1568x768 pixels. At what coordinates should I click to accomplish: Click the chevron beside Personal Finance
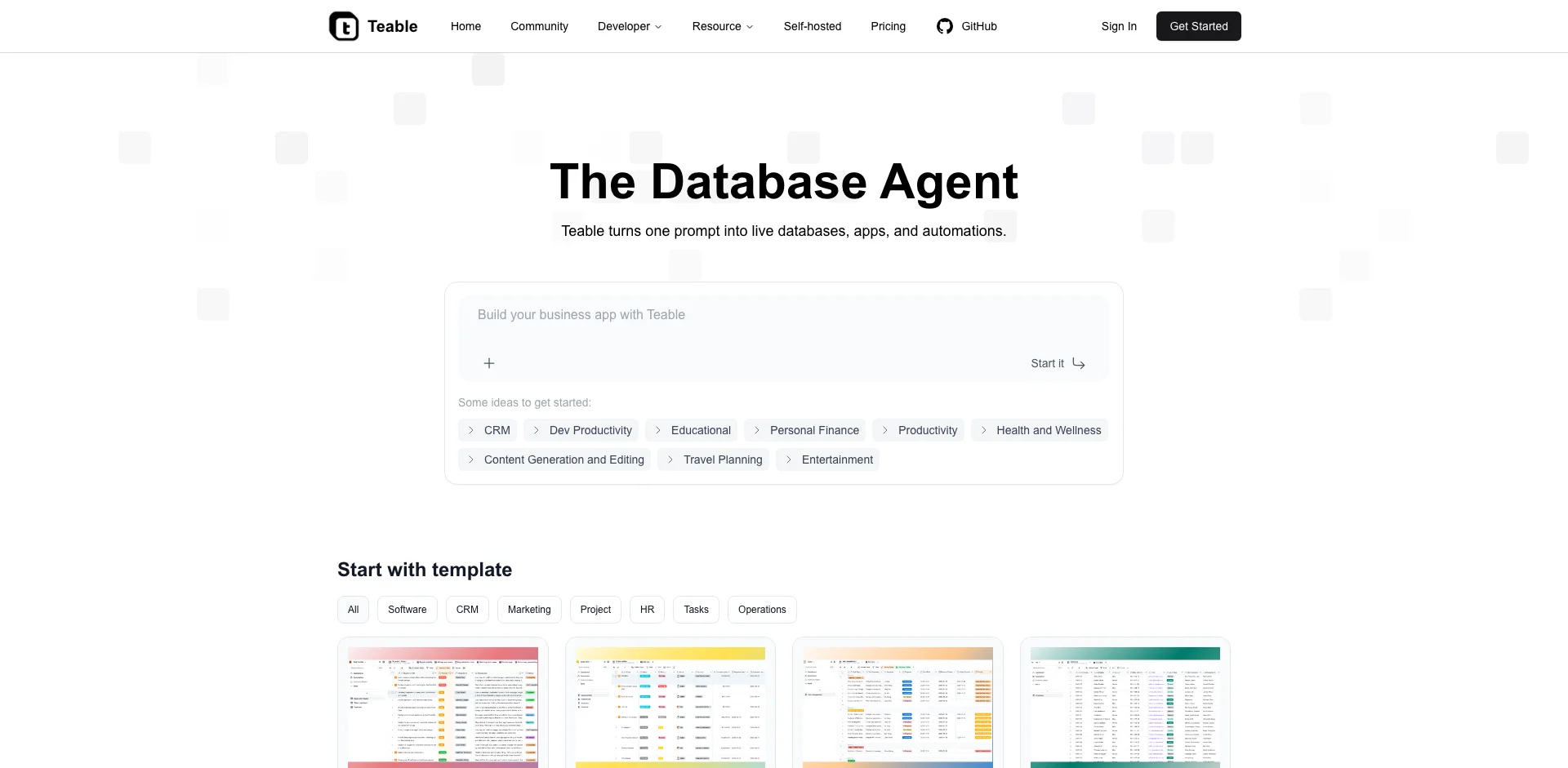pyautogui.click(x=757, y=430)
